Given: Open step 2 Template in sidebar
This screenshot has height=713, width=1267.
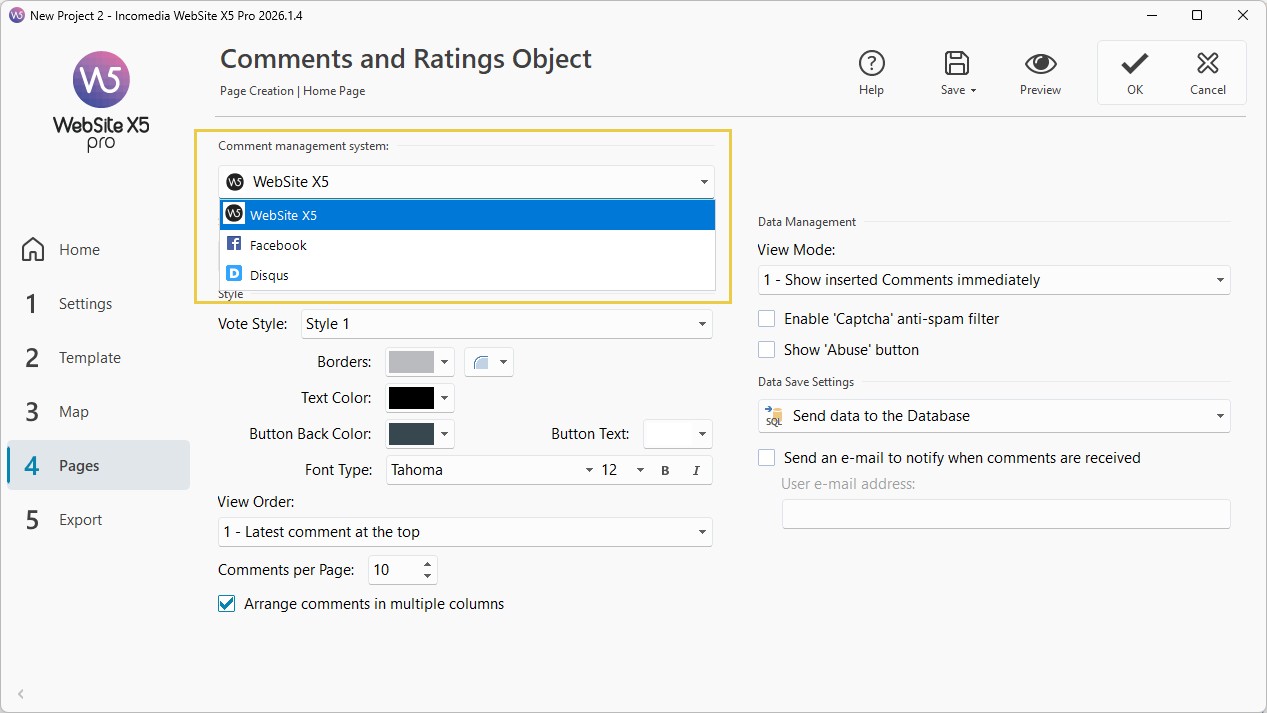Looking at the screenshot, I should coord(89,358).
